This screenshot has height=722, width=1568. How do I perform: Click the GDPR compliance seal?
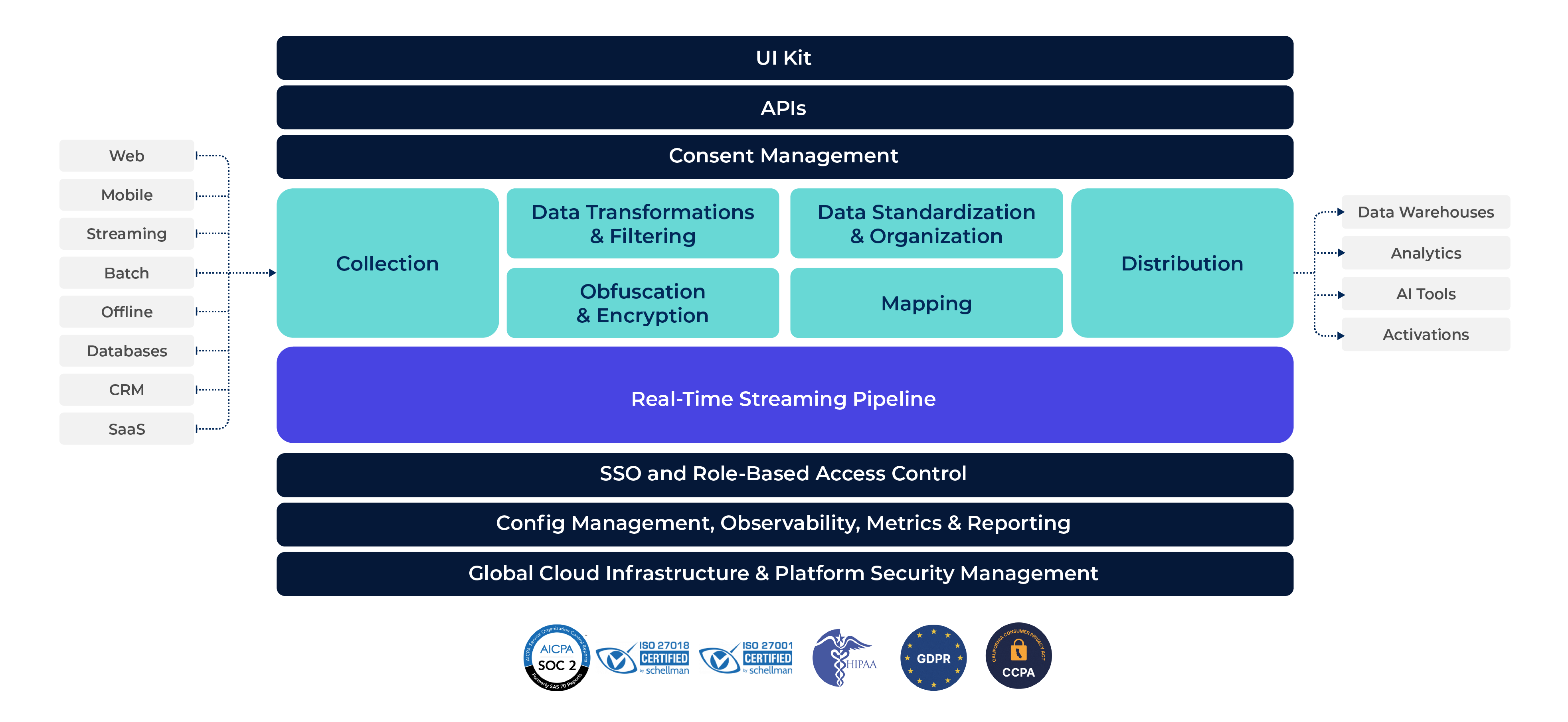(x=933, y=657)
